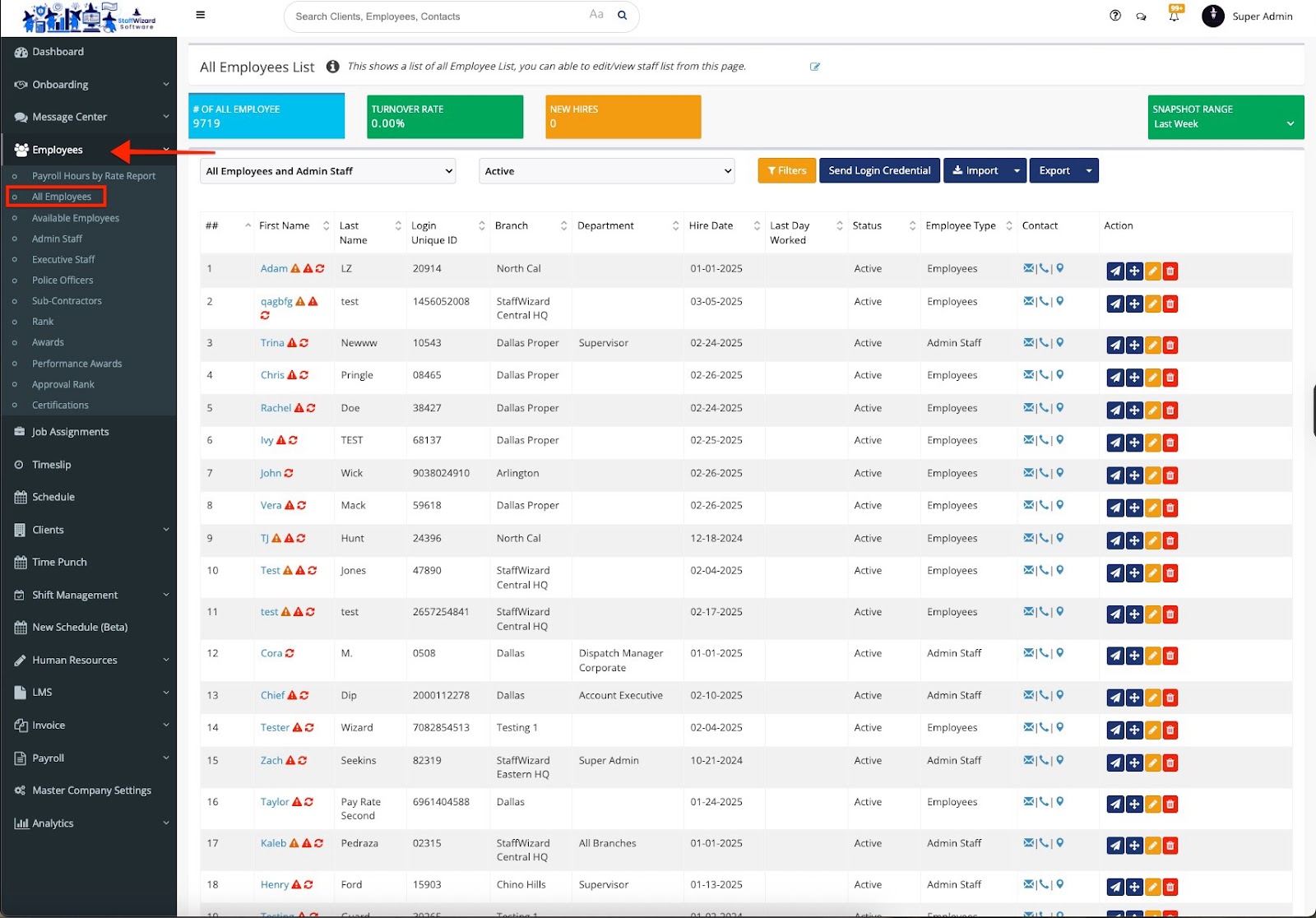Click the delete trash icon in Rachel's row
1316x918 pixels.
click(x=1170, y=410)
